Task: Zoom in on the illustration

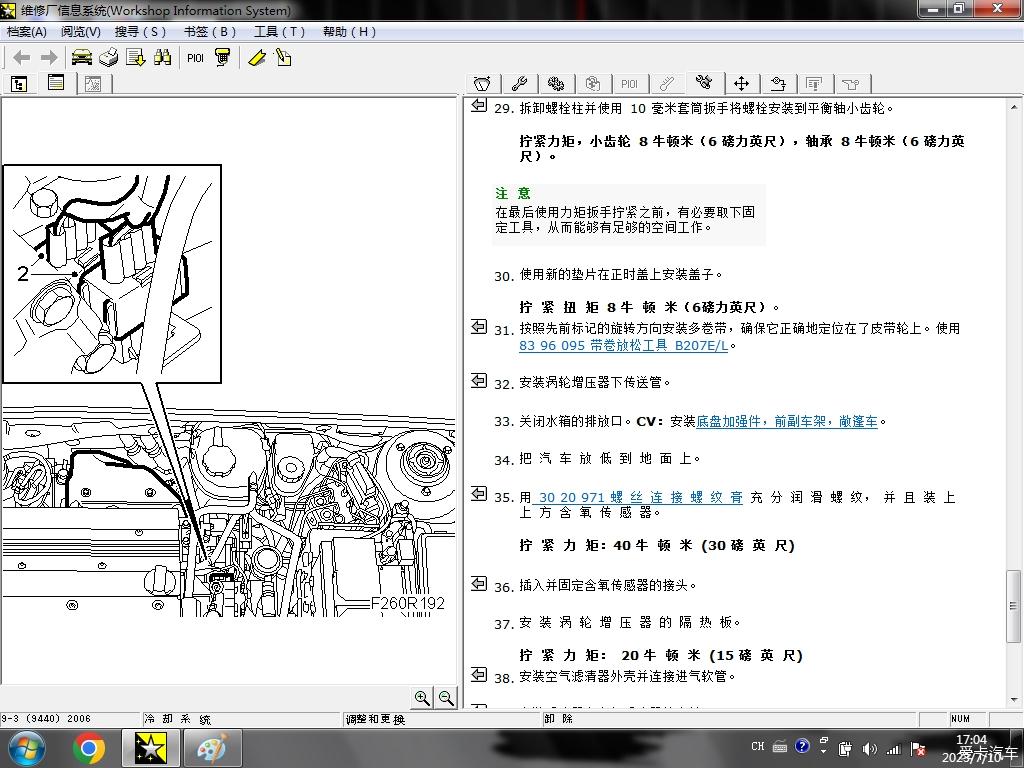Action: (423, 697)
